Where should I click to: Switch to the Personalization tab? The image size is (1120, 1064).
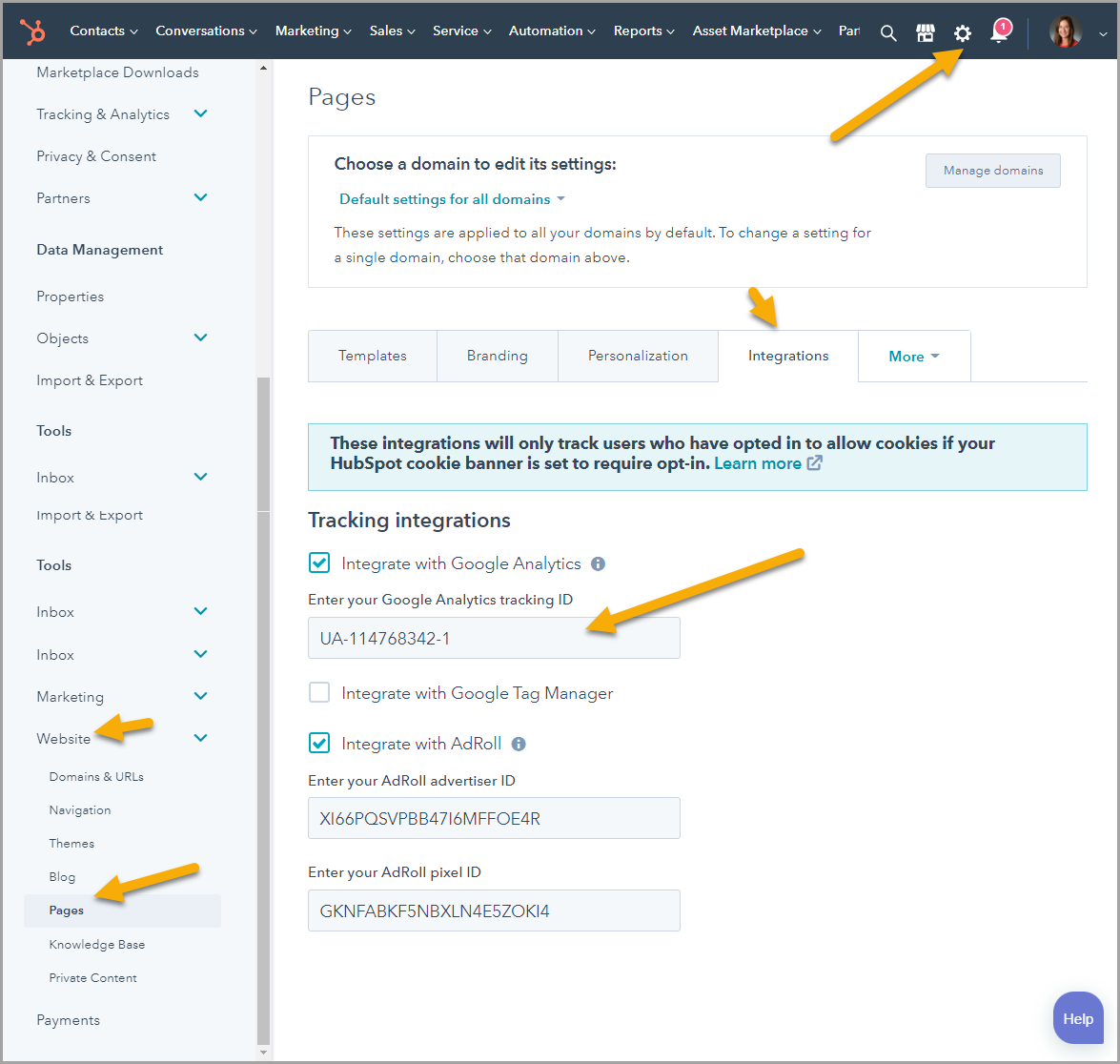click(x=638, y=356)
